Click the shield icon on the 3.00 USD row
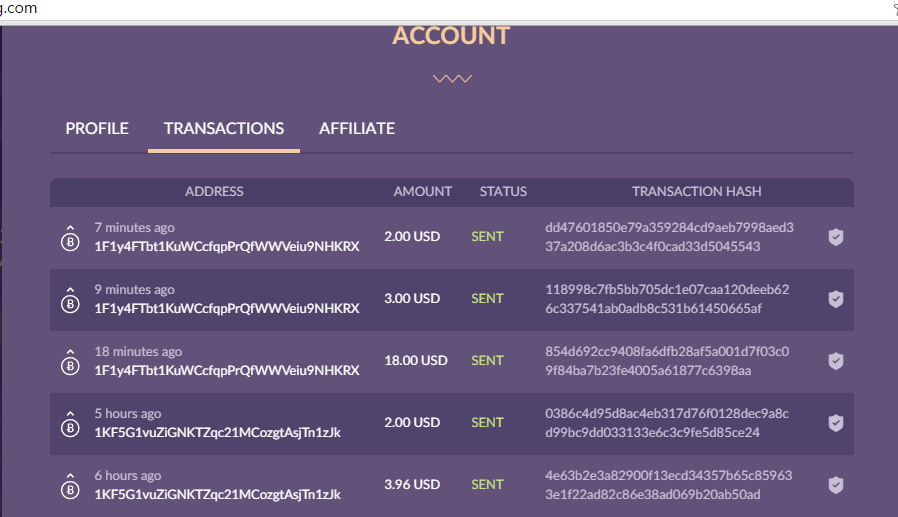Viewport: 898px width, 517px height. 836,299
